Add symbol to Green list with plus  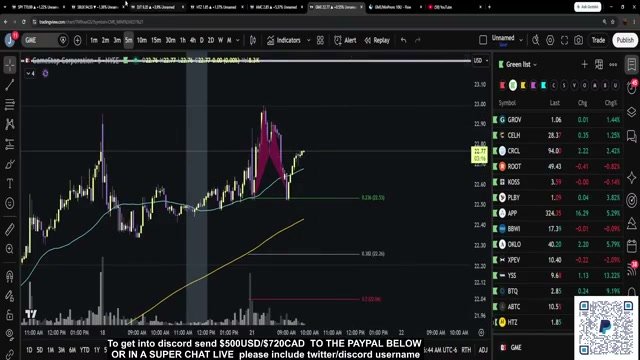(x=584, y=64)
